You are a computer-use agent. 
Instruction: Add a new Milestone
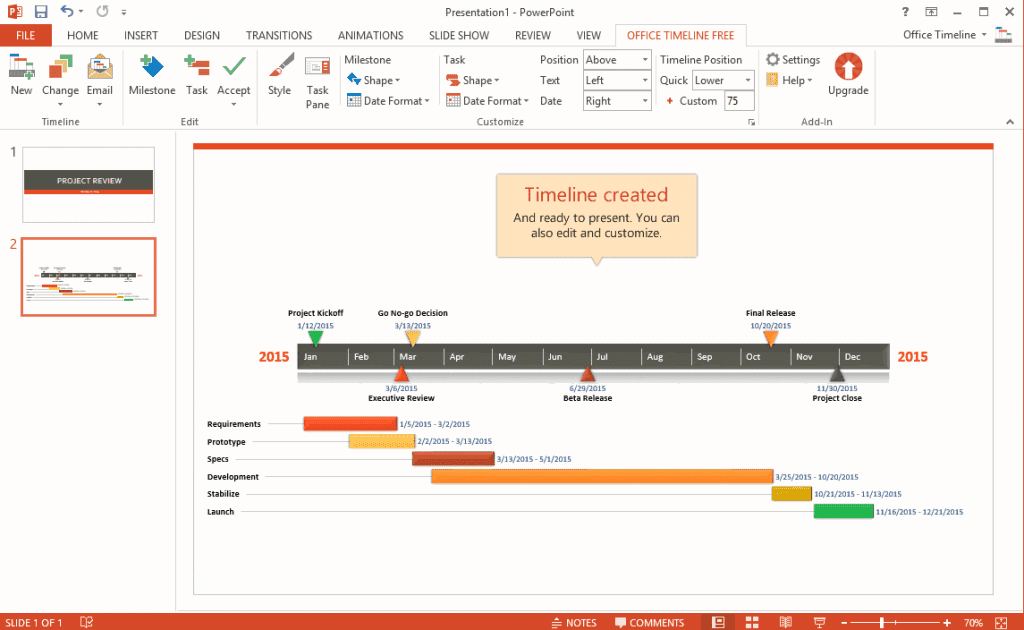point(152,75)
